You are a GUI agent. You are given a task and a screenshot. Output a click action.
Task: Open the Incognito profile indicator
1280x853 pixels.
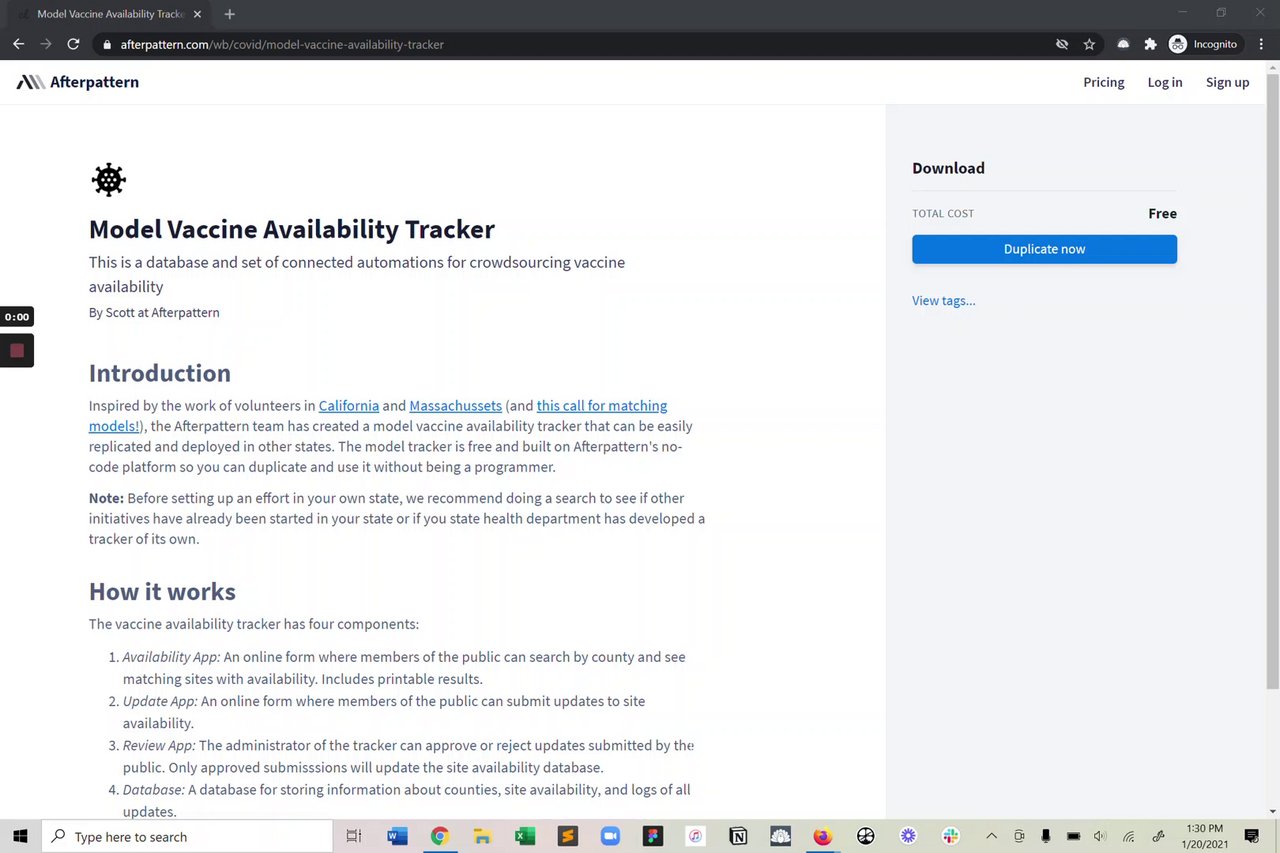click(x=1204, y=44)
